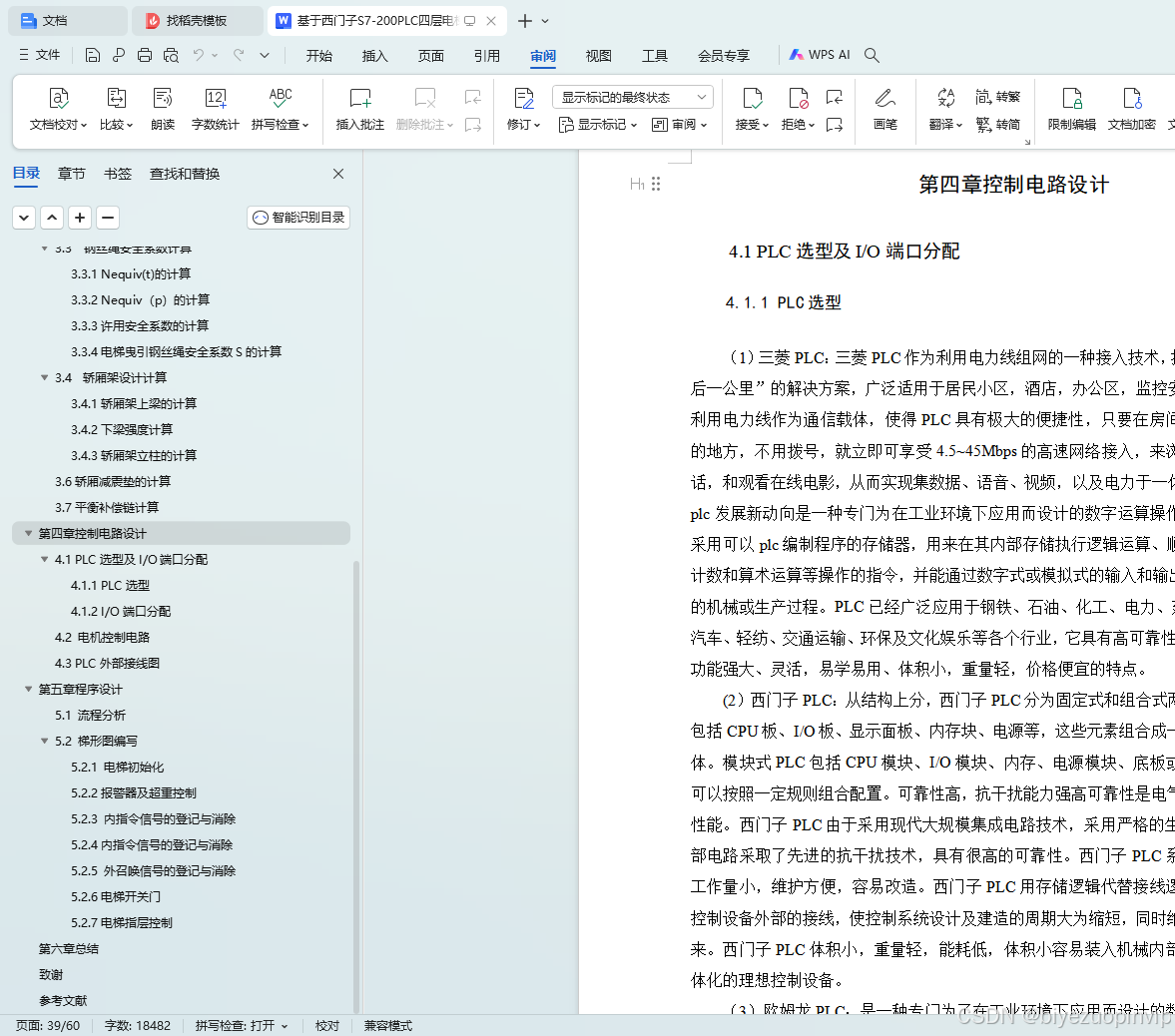This screenshot has height=1036, width=1175.
Task: Expand the quick access toolbar chevron
Action: (x=265, y=55)
